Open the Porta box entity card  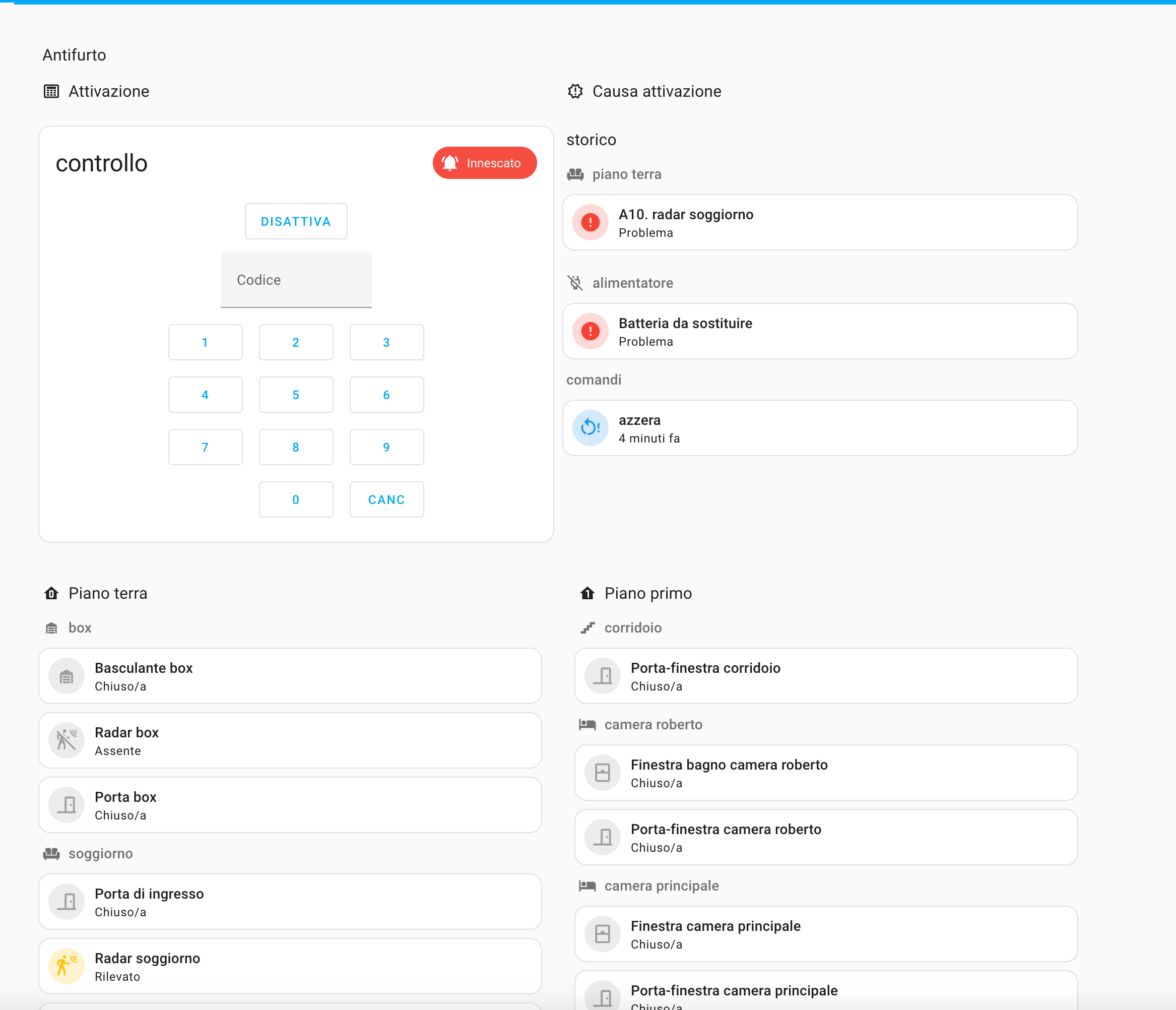(x=289, y=805)
